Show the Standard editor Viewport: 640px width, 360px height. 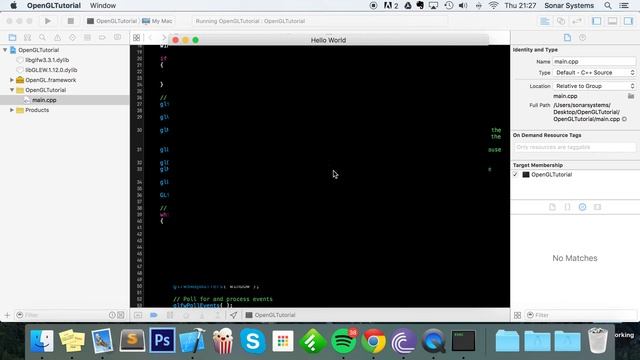coord(545,21)
